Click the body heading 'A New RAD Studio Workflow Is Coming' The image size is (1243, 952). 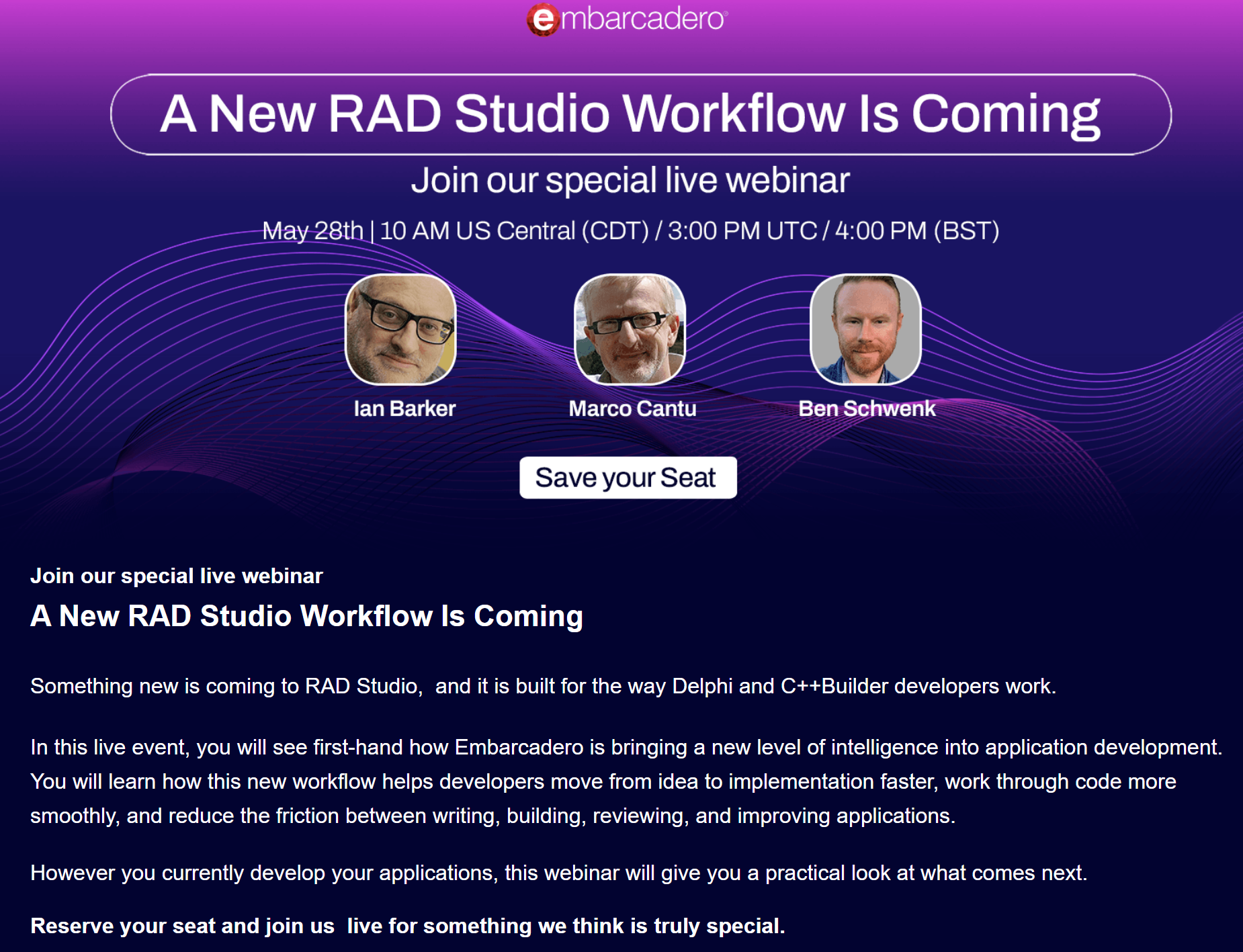tap(306, 616)
